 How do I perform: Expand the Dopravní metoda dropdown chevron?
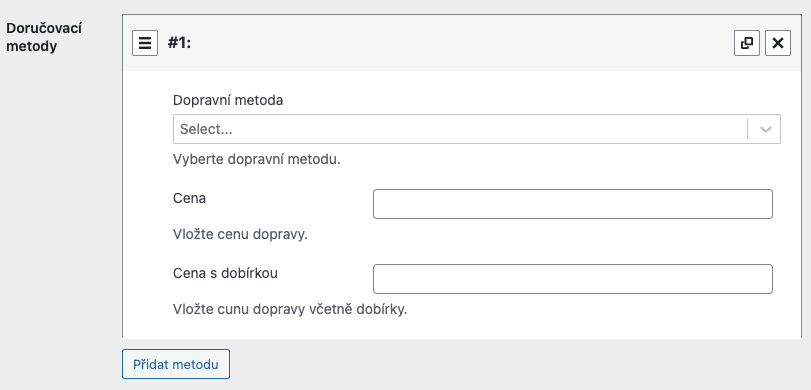point(765,129)
